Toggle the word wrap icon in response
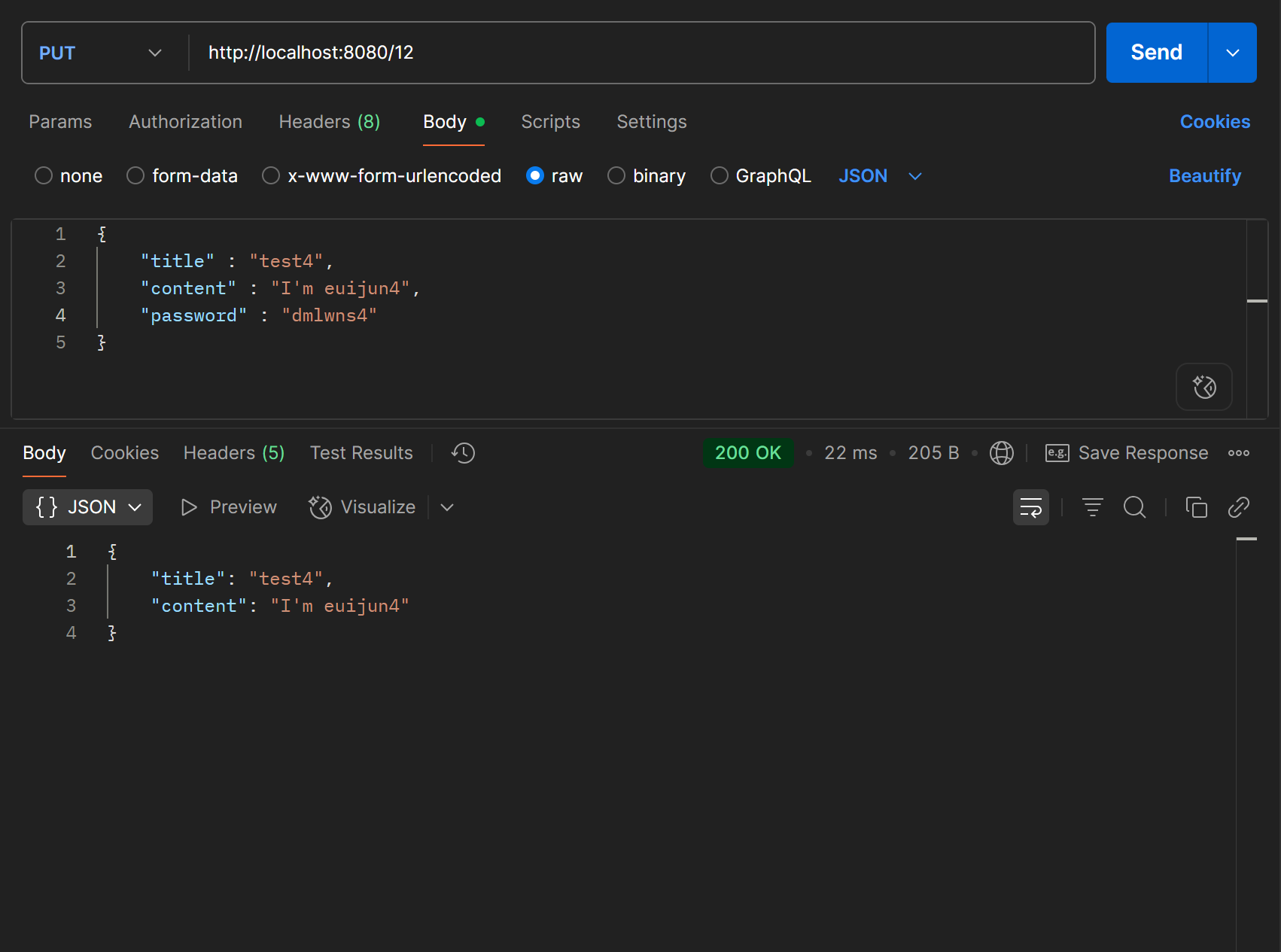The height and width of the screenshot is (952, 1281). coord(1031,507)
